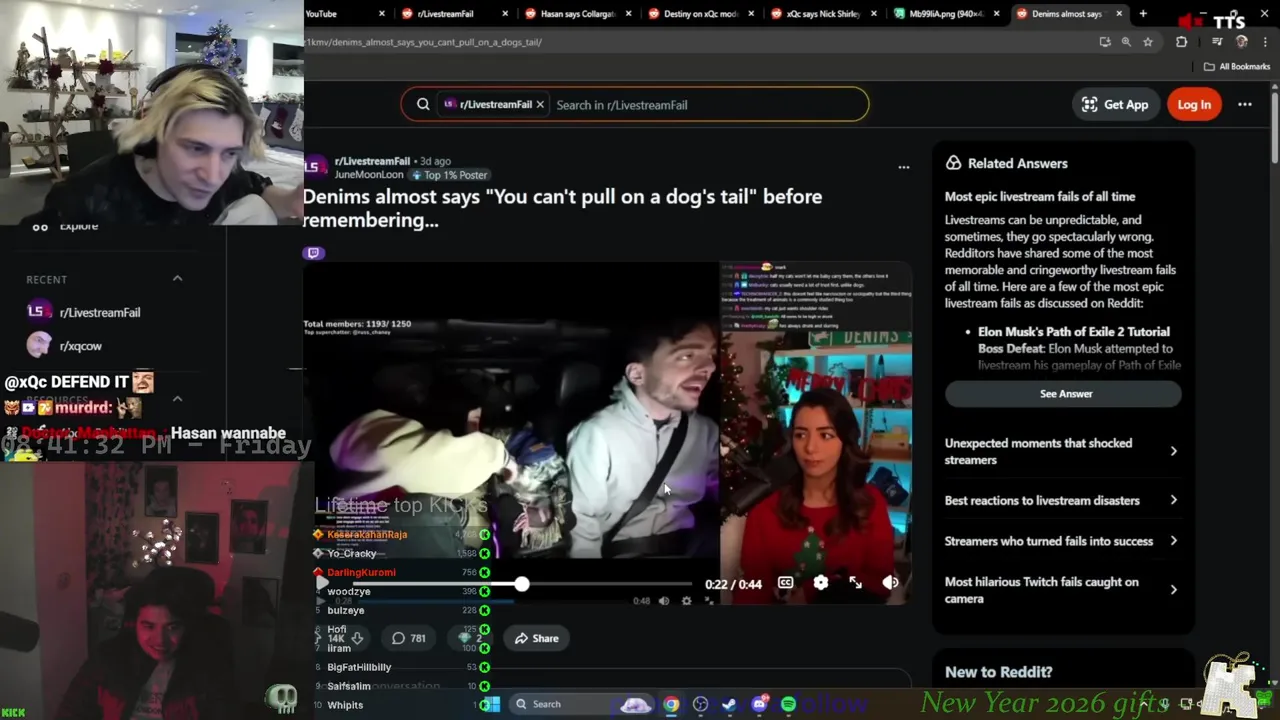Screen dimensions: 1280x720
Task: Expand Best reactions to livestream disasters
Action: coord(1062,500)
